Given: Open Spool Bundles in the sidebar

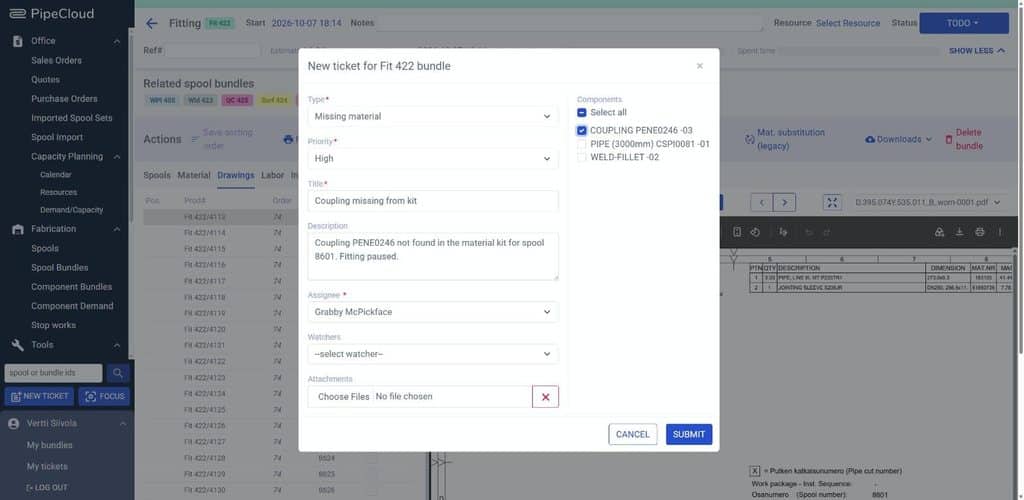Looking at the screenshot, I should [x=59, y=268].
